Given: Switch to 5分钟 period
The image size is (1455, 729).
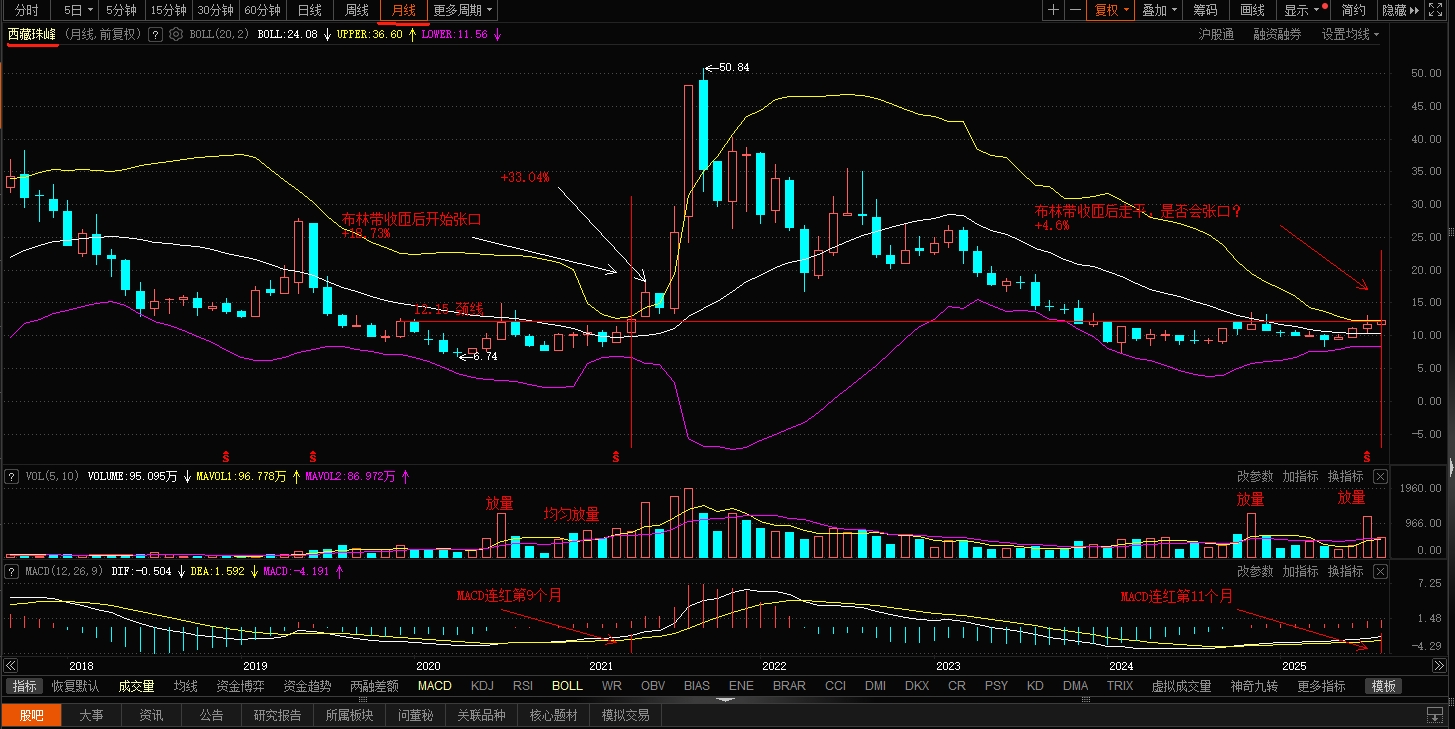Looking at the screenshot, I should click(121, 10).
